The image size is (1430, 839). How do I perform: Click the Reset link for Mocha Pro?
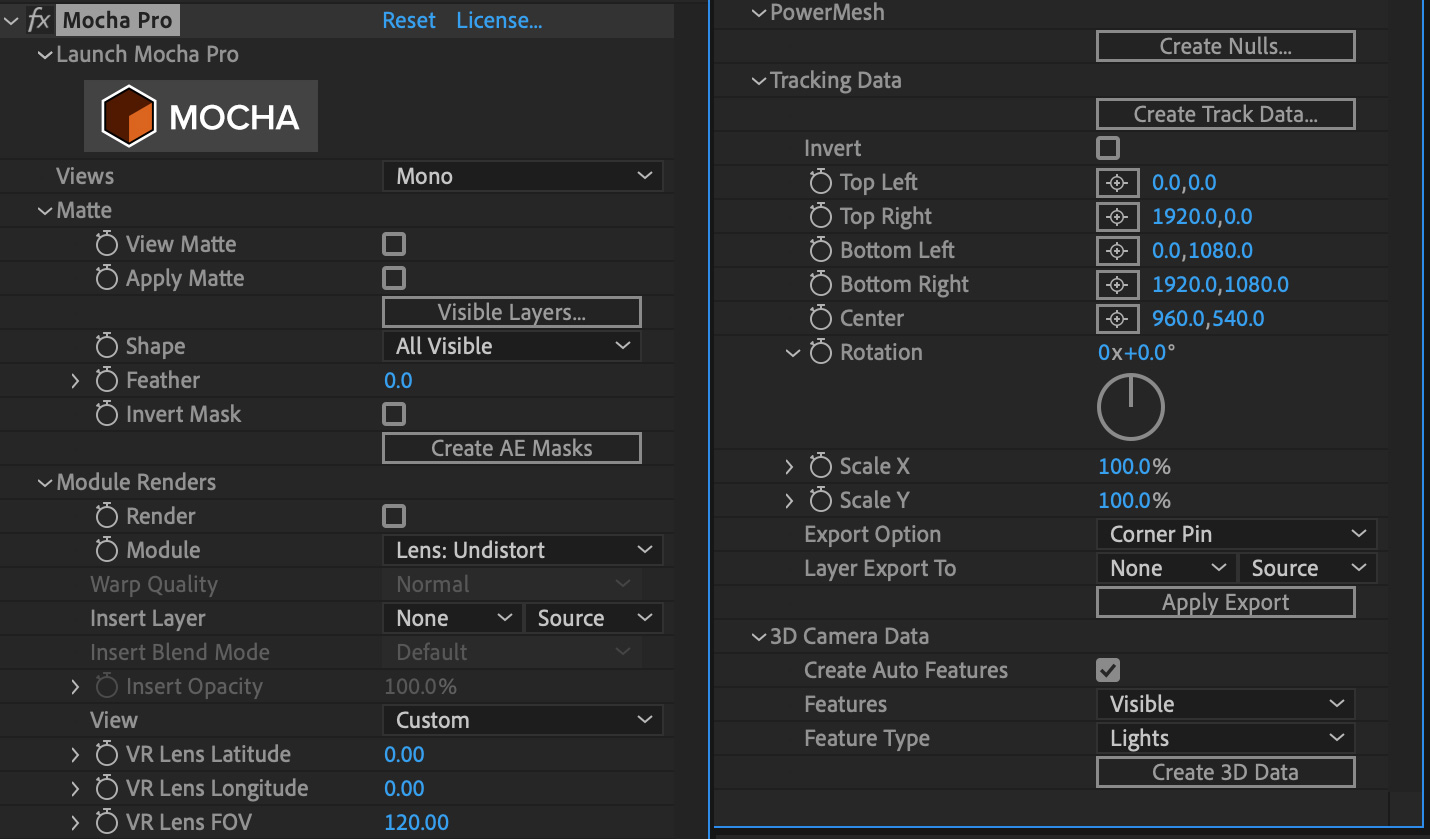click(409, 20)
